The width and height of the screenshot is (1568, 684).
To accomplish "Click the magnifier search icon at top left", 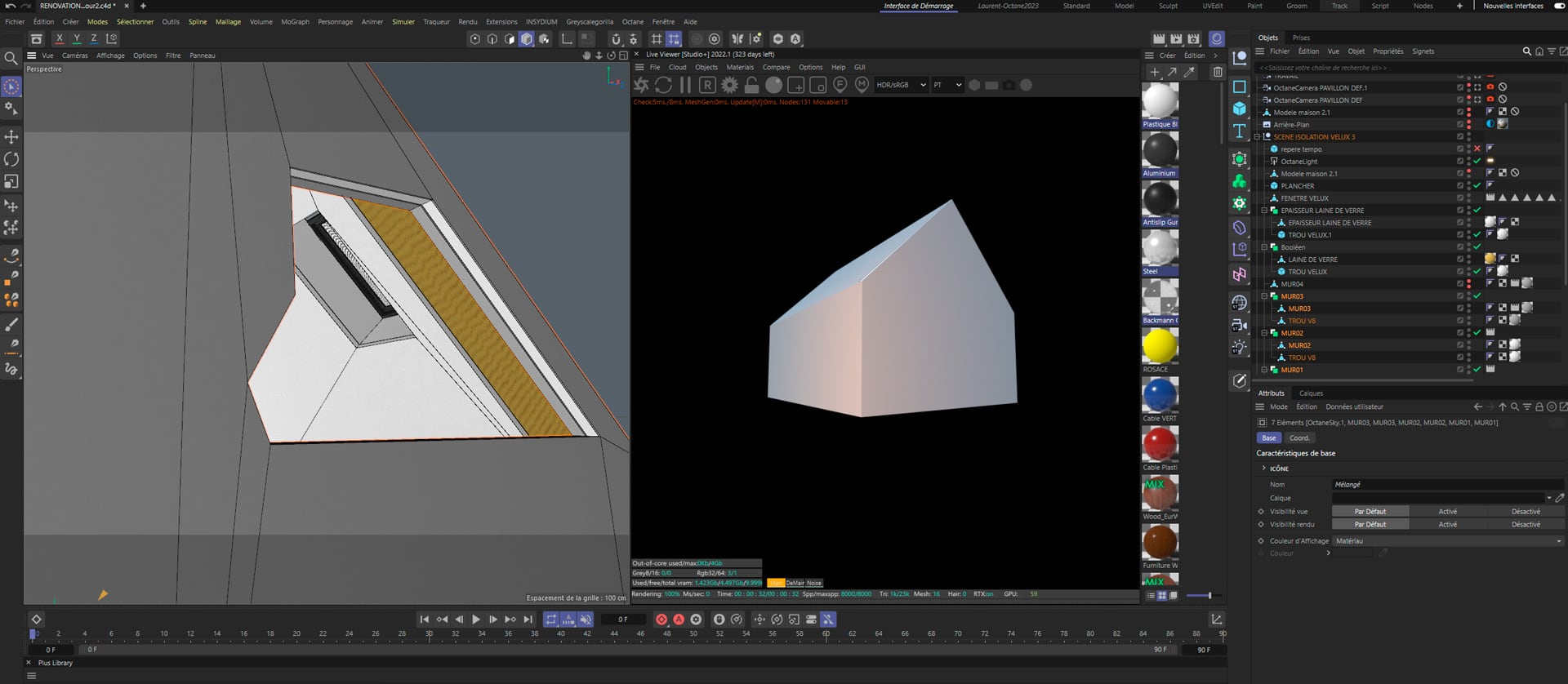I will [x=11, y=58].
